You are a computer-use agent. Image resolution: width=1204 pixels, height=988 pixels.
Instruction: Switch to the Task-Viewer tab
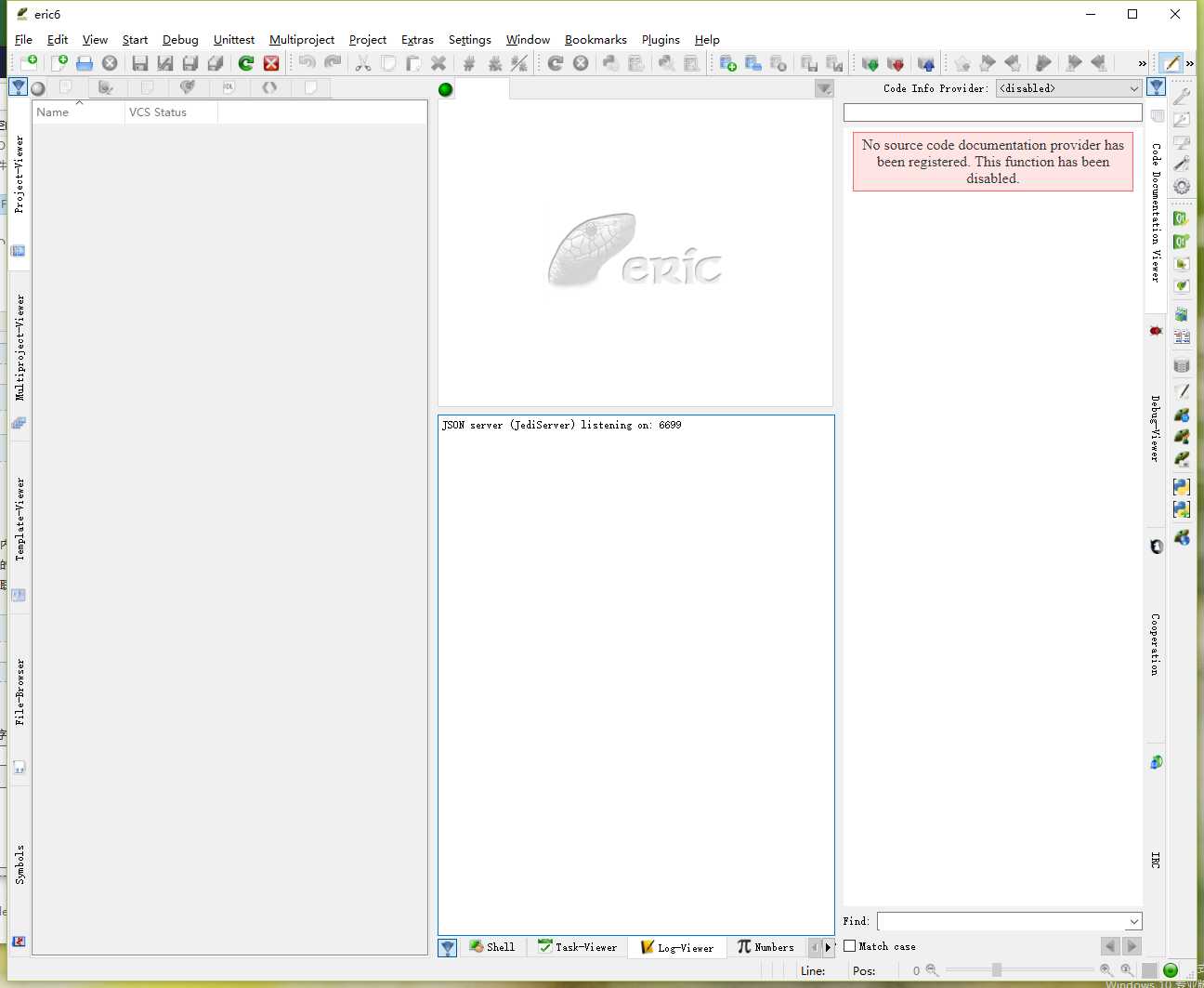pos(577,947)
